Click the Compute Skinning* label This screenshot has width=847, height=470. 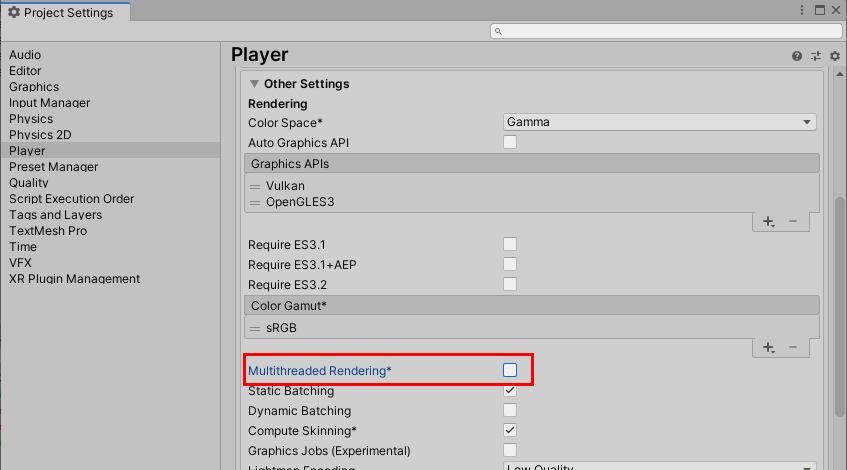302,431
